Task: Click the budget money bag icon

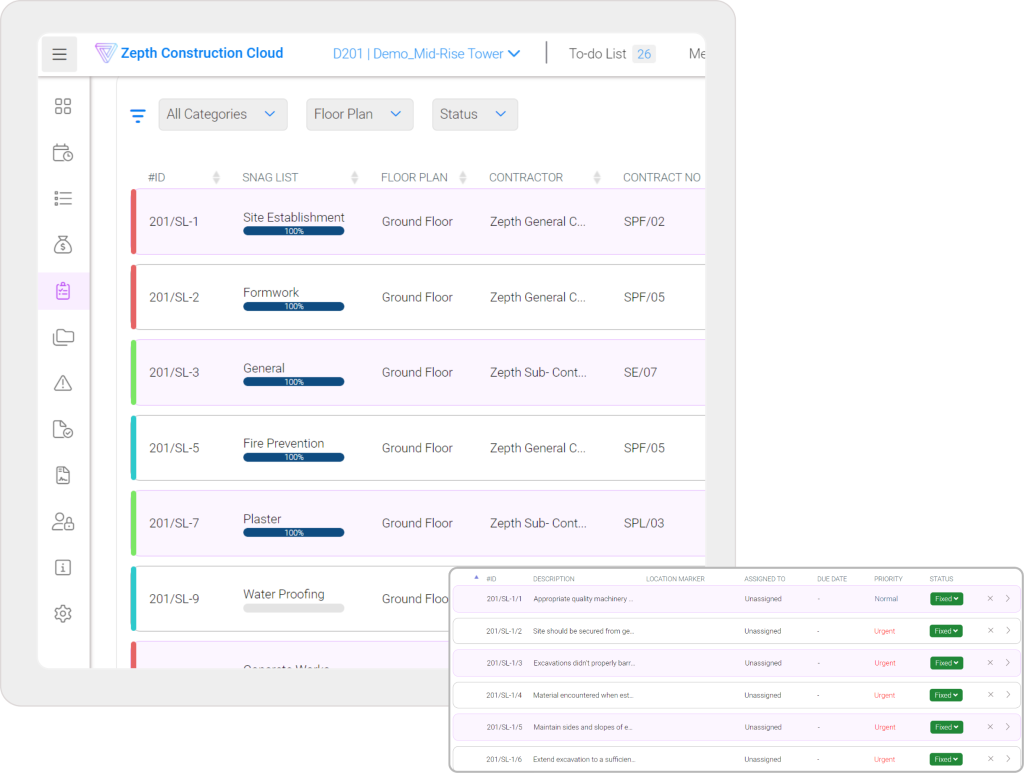Action: click(x=63, y=244)
